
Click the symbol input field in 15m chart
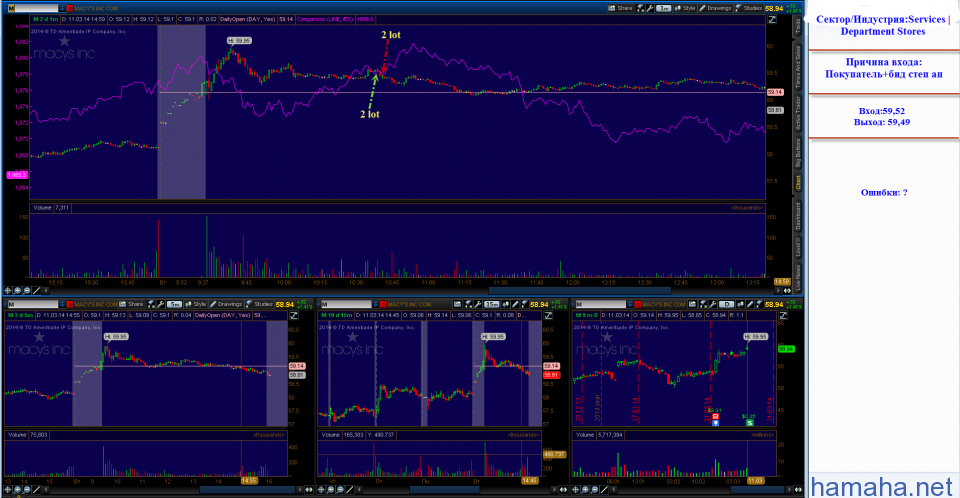tap(347, 304)
